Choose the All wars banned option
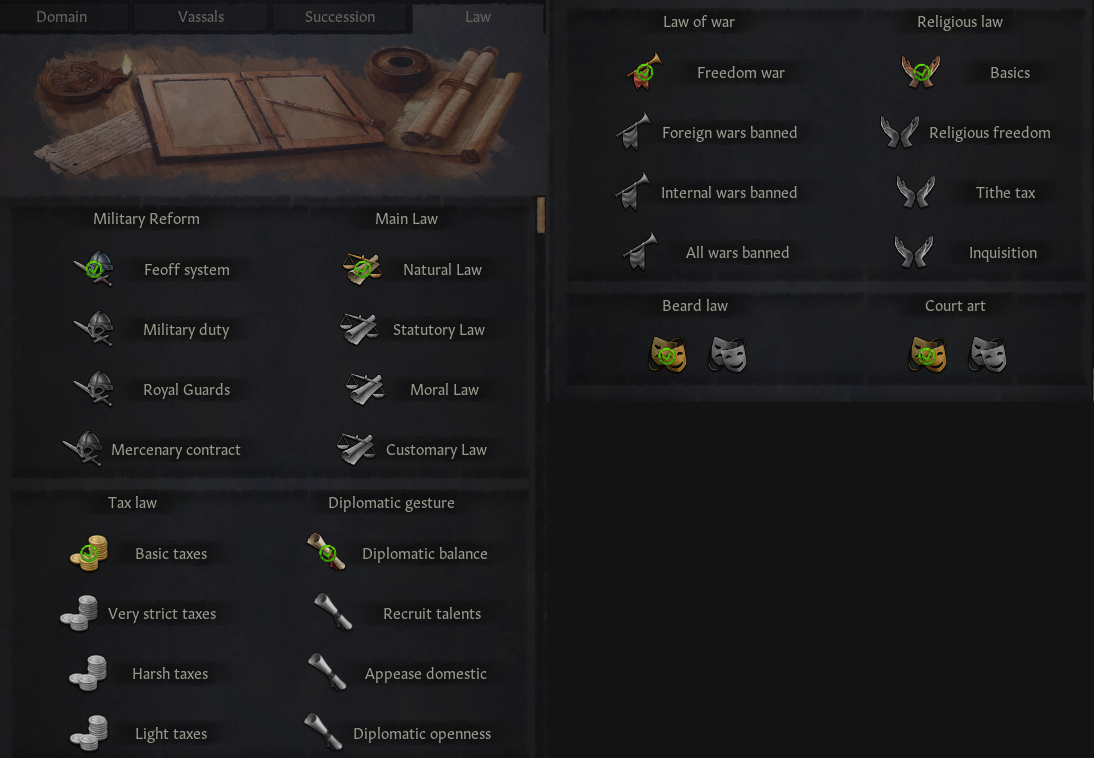 pos(737,253)
